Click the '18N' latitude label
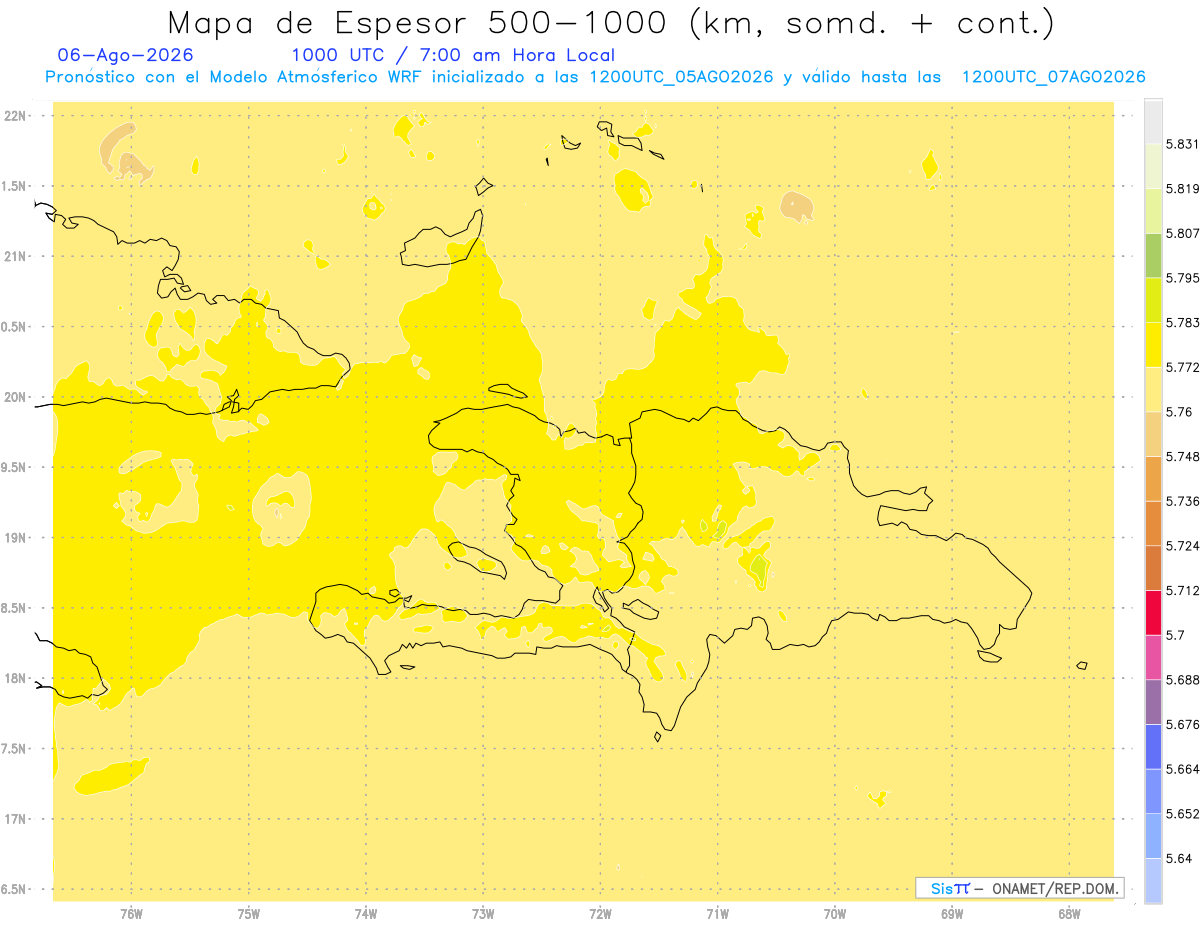This screenshot has height=927, width=1200. pyautogui.click(x=16, y=678)
